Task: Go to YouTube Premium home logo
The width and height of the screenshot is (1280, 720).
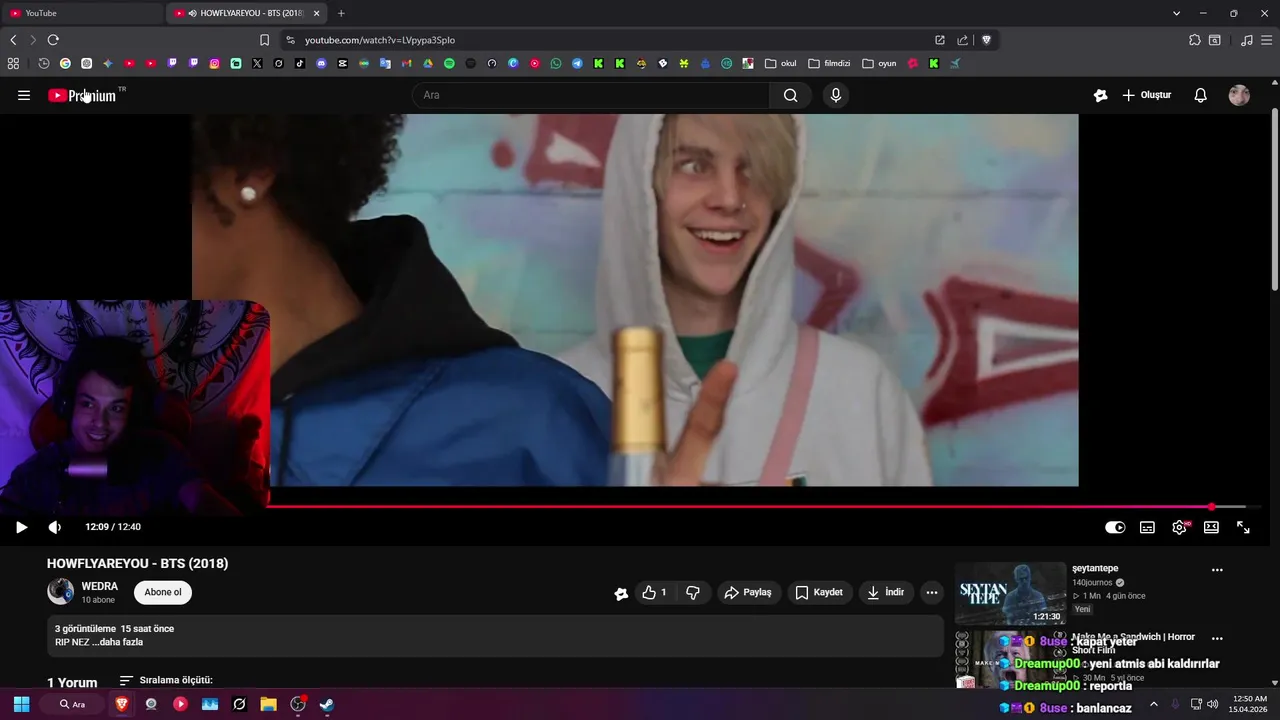Action: click(82, 95)
